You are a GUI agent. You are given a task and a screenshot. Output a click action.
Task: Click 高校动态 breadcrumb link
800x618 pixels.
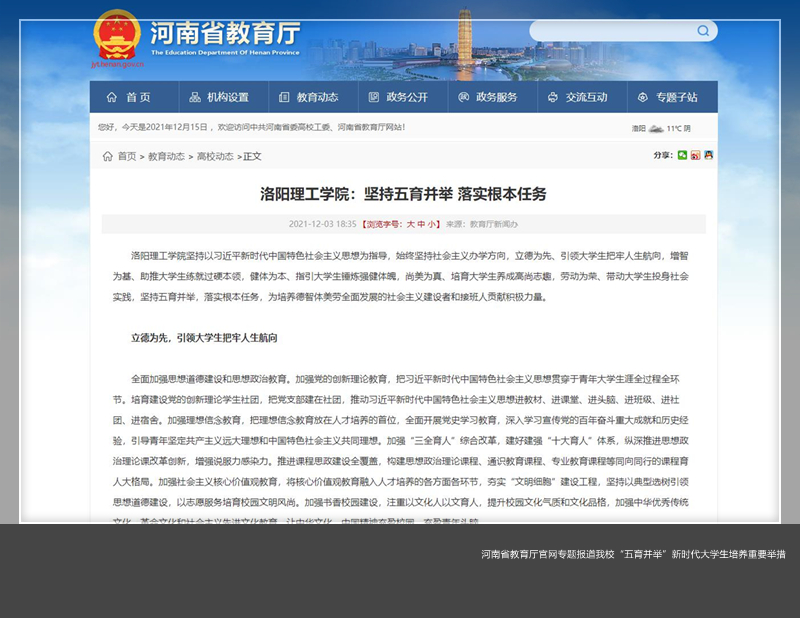pyautogui.click(x=215, y=156)
